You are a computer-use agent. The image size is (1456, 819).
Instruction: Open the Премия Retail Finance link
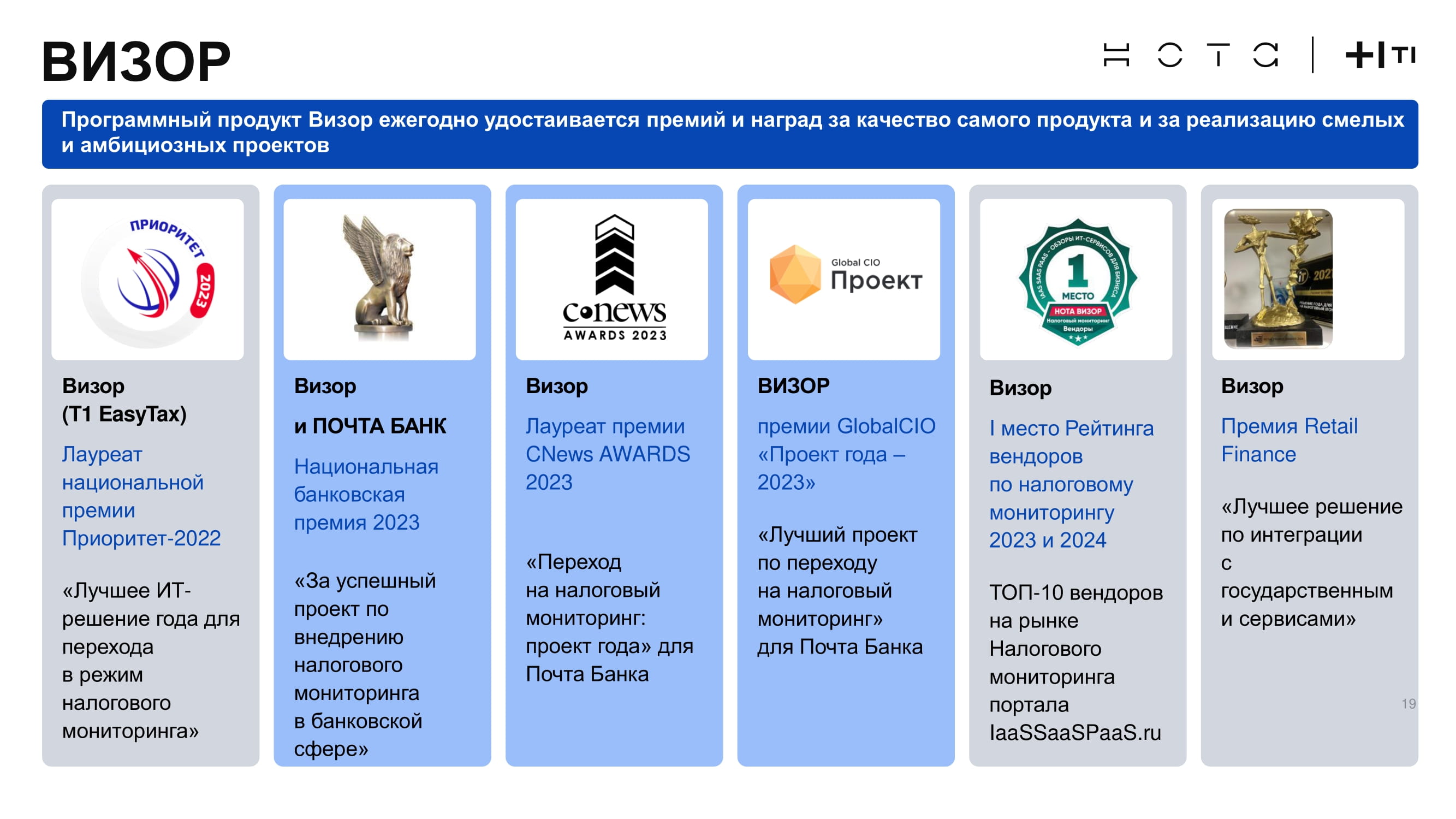click(x=1289, y=440)
